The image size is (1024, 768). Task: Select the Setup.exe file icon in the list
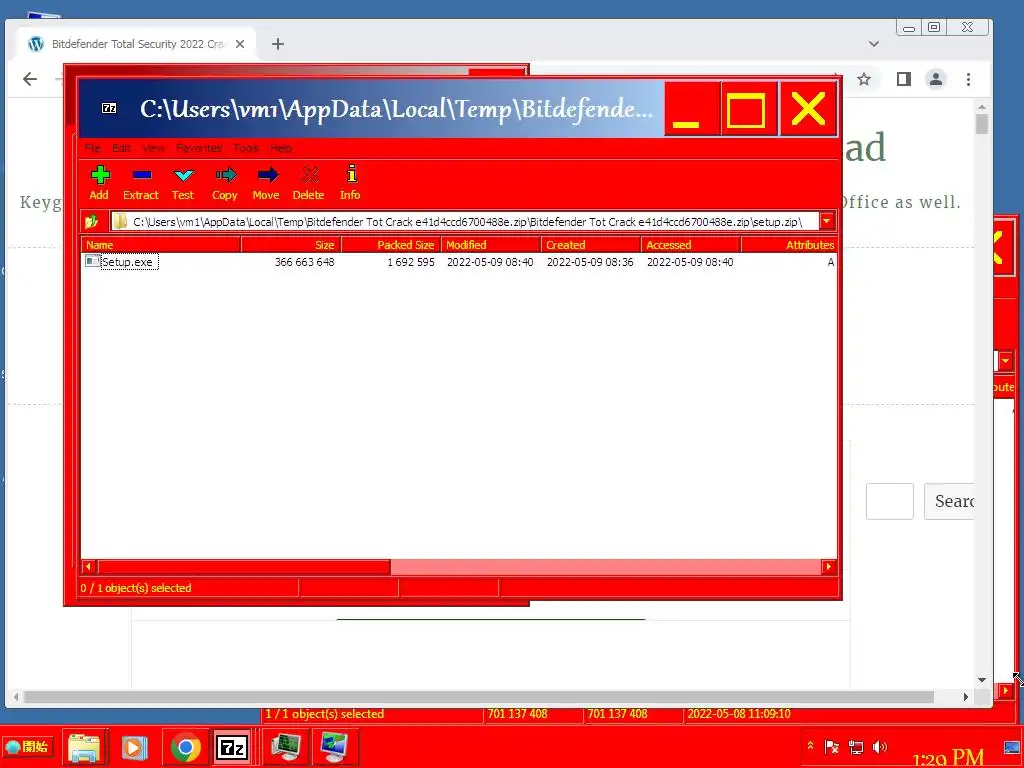[93, 262]
